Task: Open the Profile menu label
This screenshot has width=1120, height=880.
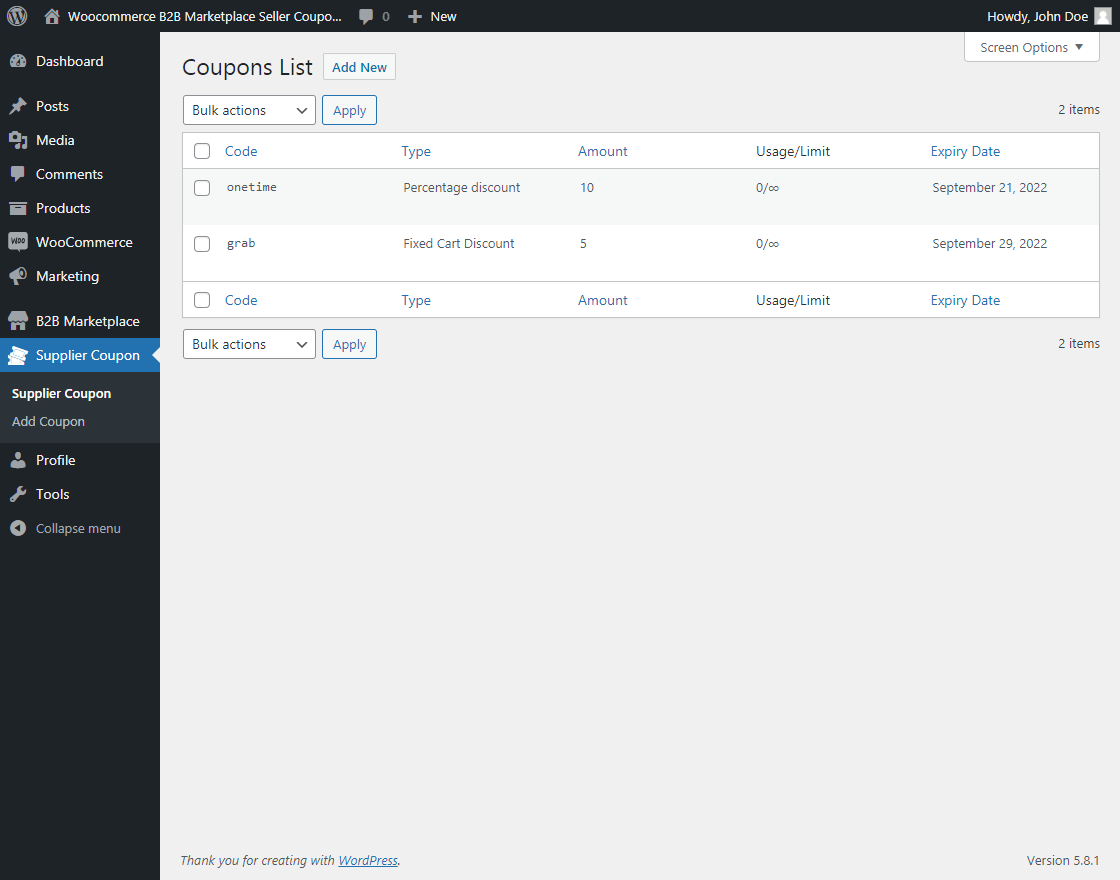Action: (x=56, y=460)
